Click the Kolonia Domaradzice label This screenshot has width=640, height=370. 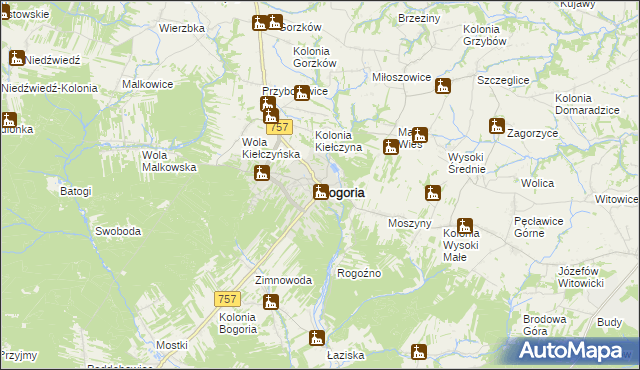pyautogui.click(x=587, y=104)
